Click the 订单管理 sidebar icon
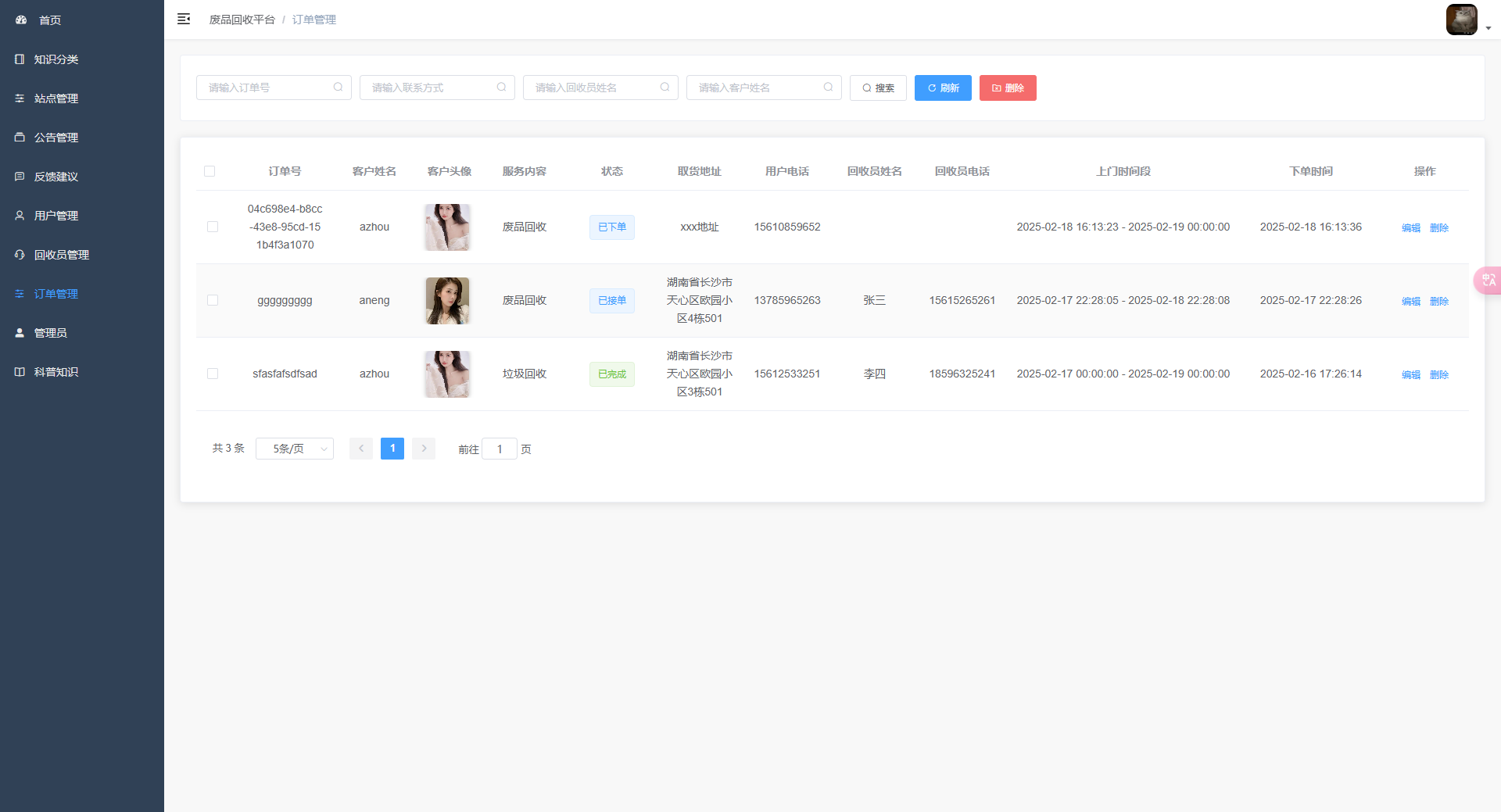Image resolution: width=1501 pixels, height=812 pixels. pos(20,294)
